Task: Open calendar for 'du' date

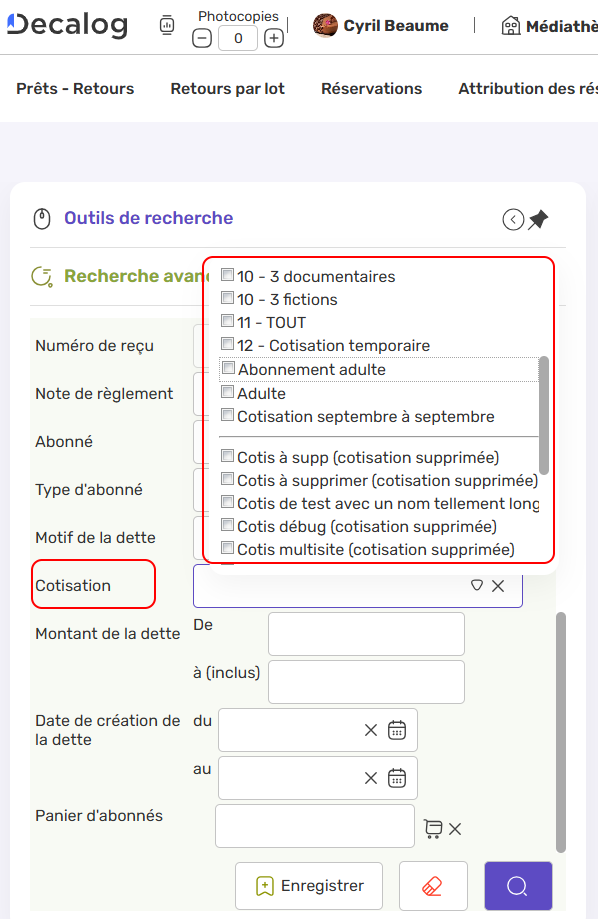Action: click(397, 730)
